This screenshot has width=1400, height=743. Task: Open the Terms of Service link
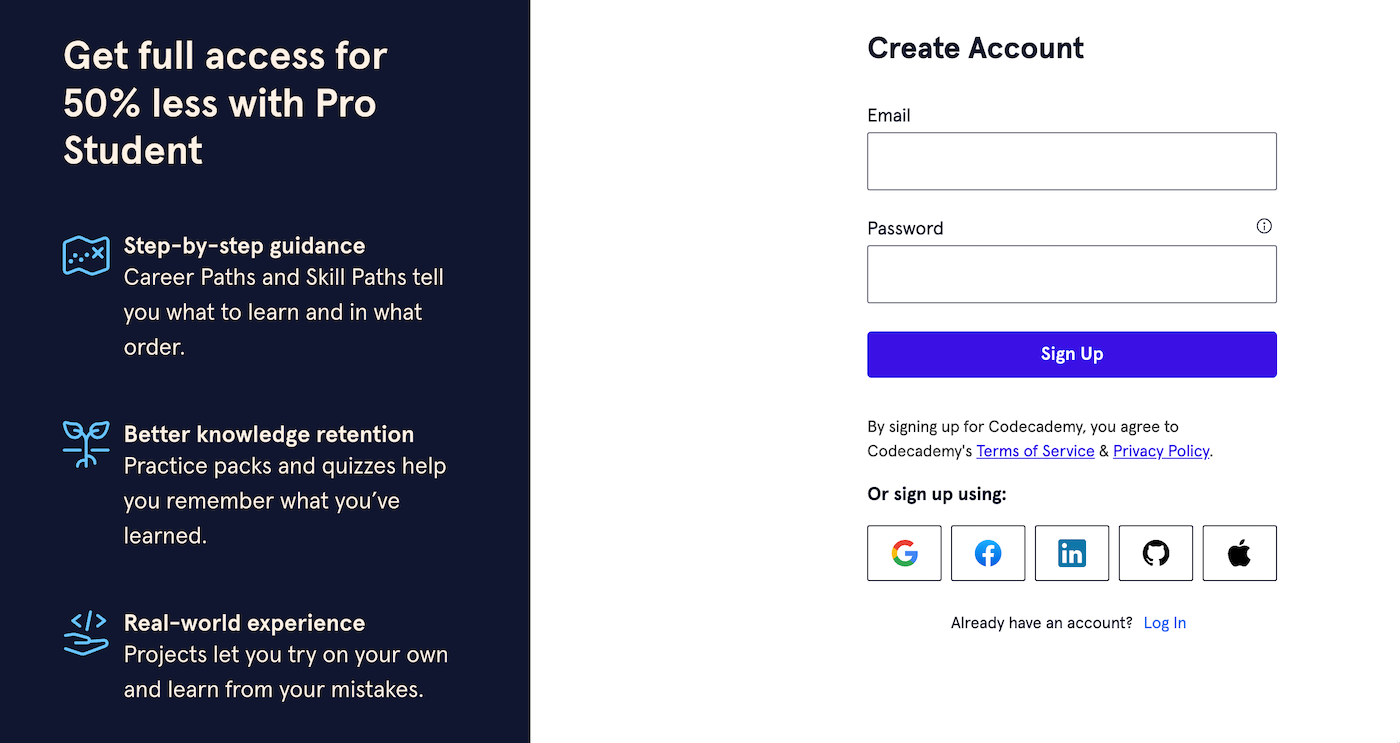click(1035, 451)
